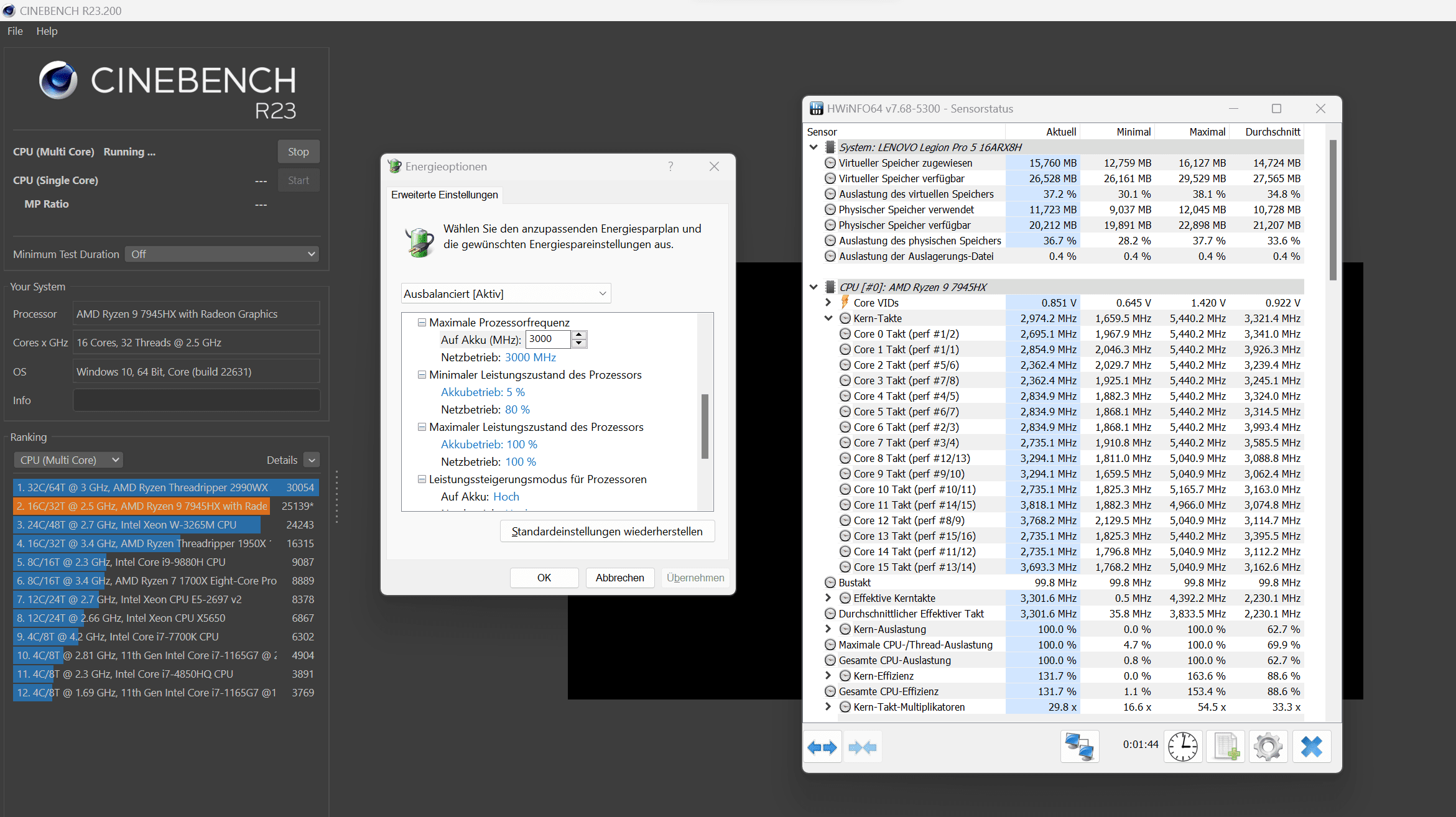Click the HWiNFO reset clock icon

click(1182, 746)
